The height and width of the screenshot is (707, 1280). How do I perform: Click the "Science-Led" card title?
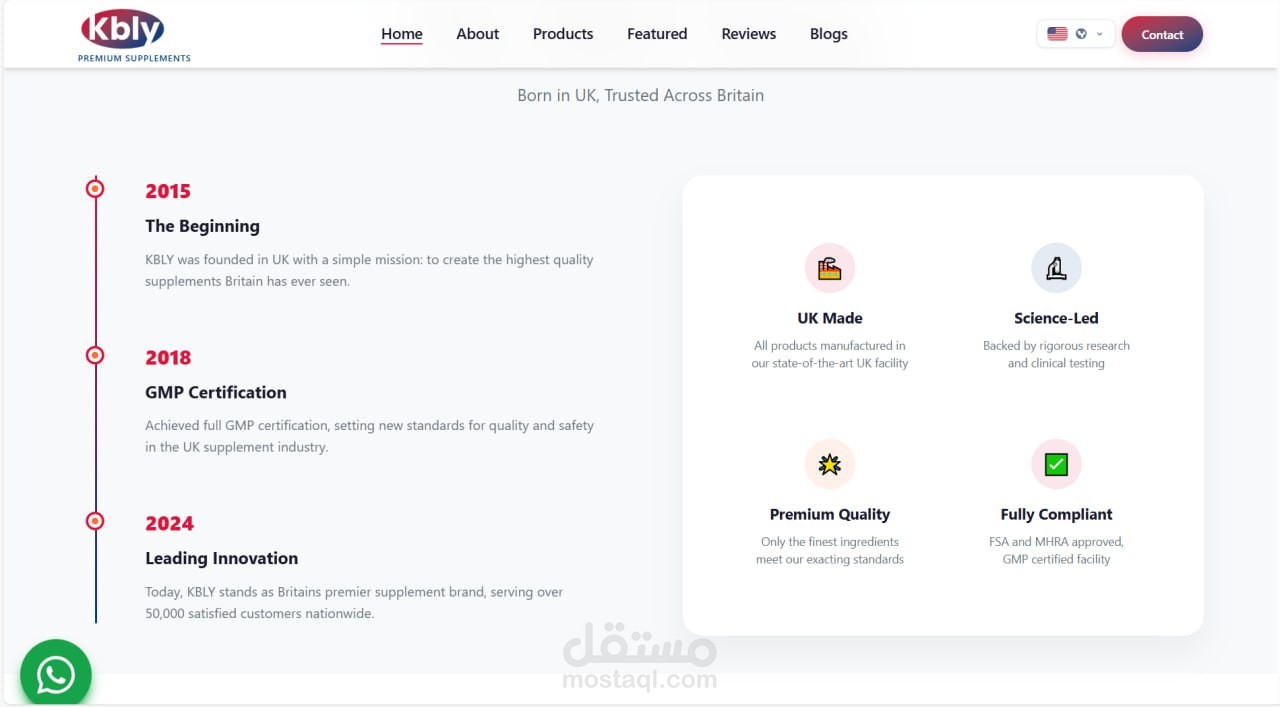coord(1056,318)
